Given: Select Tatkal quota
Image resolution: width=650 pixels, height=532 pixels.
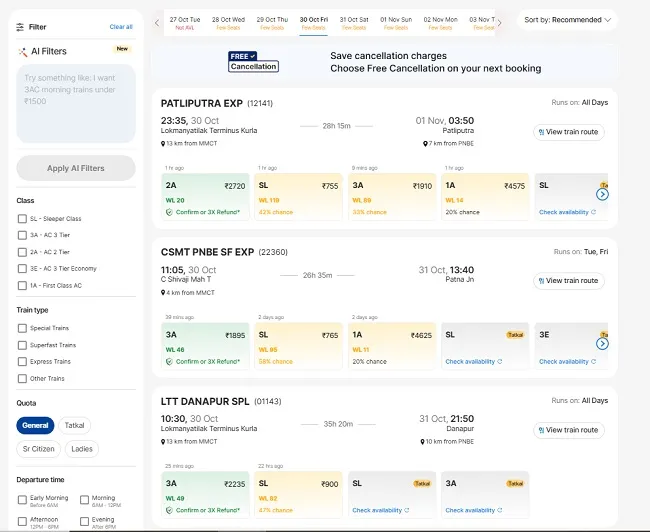Looking at the screenshot, I should [75, 425].
